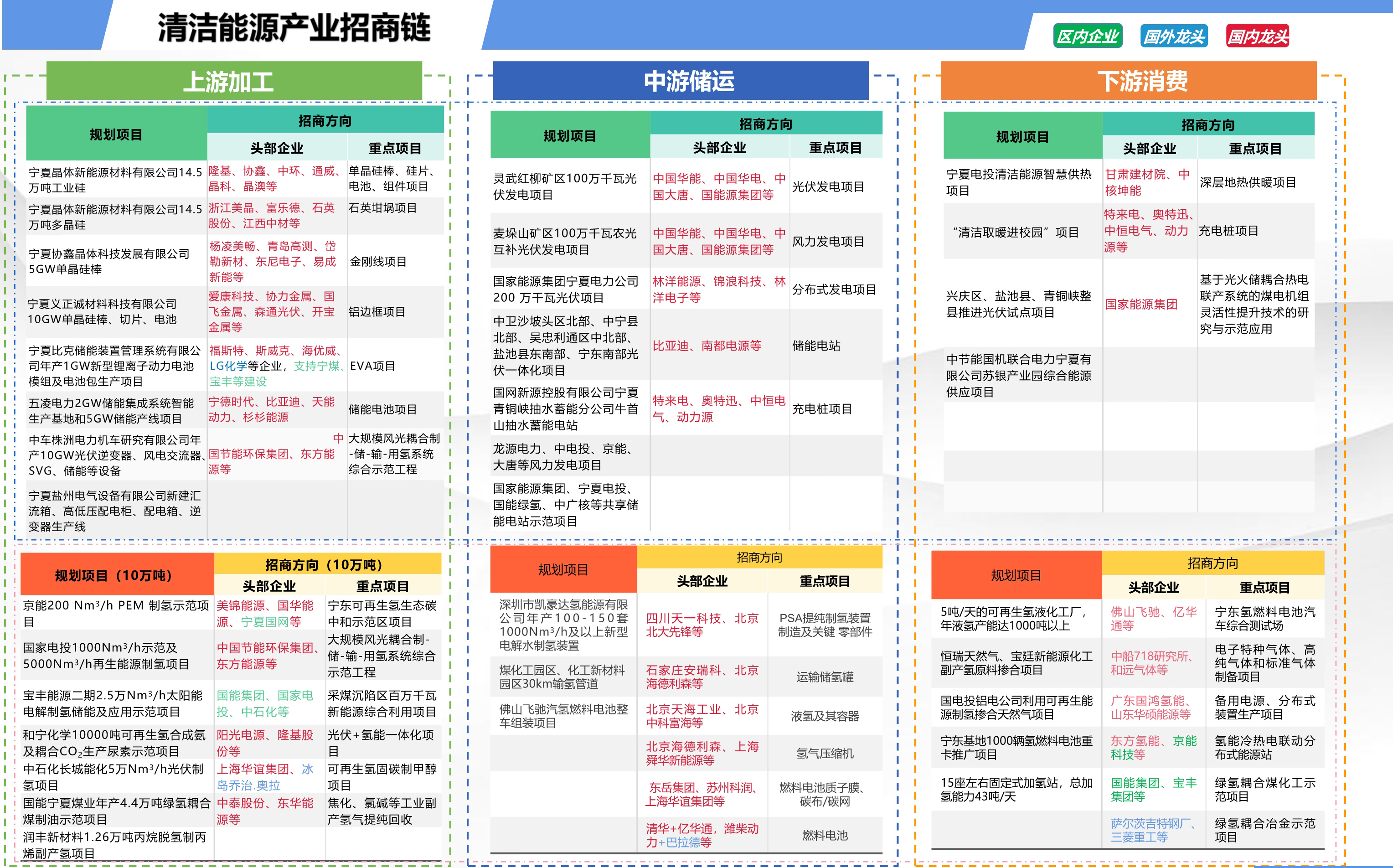Click 国能集团、宝丰集团等 cell
This screenshot has height=868, width=1393.
[x=1154, y=789]
